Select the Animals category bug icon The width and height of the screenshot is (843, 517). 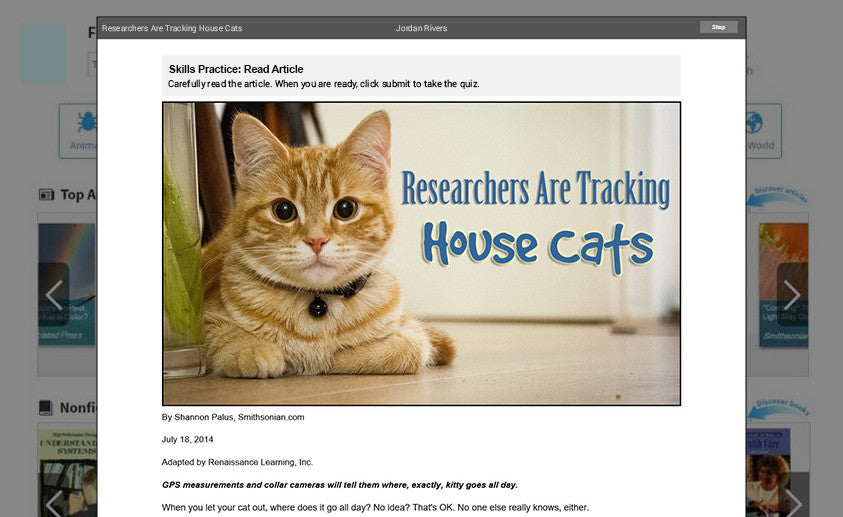pyautogui.click(x=86, y=123)
